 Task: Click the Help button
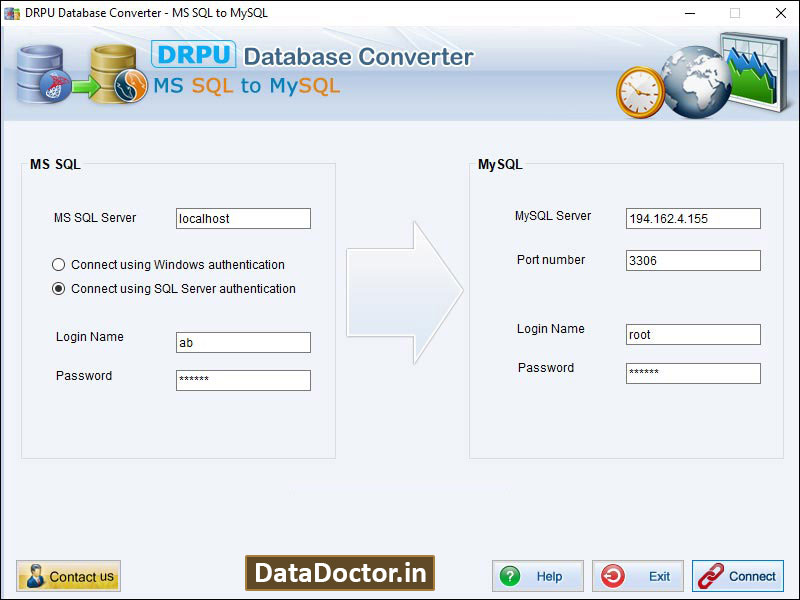pos(537,575)
